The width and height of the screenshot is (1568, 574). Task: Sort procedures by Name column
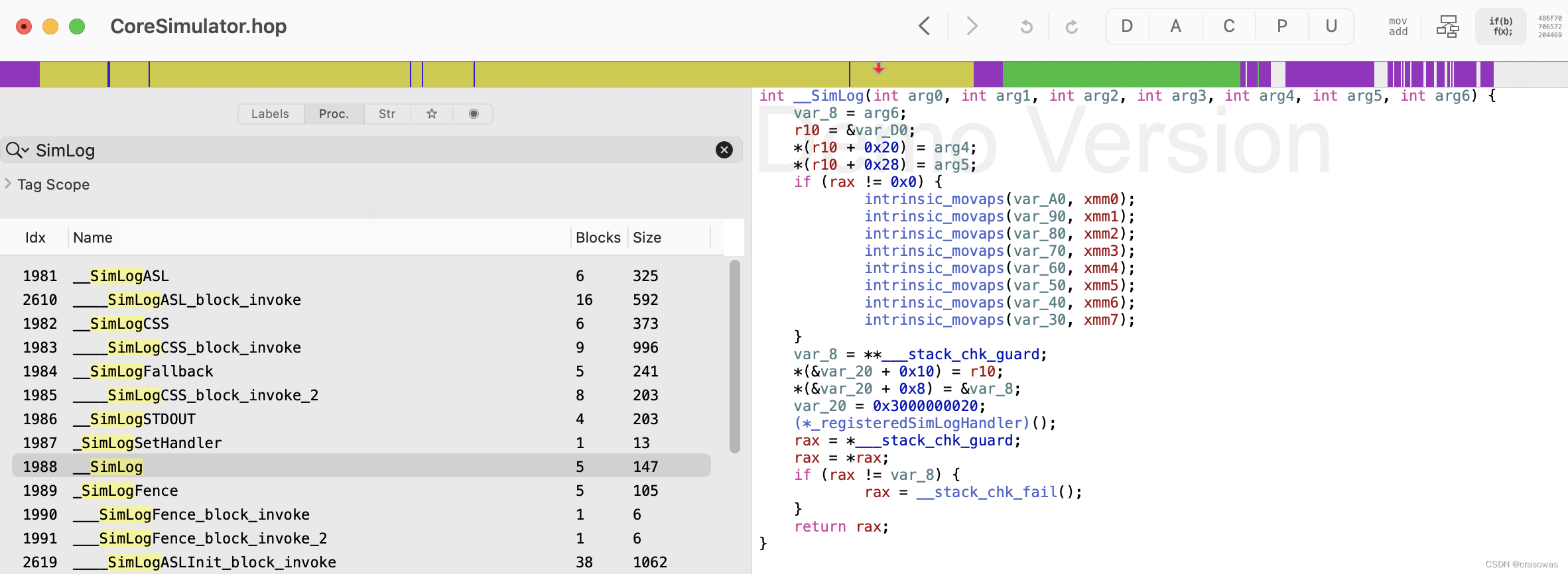93,237
